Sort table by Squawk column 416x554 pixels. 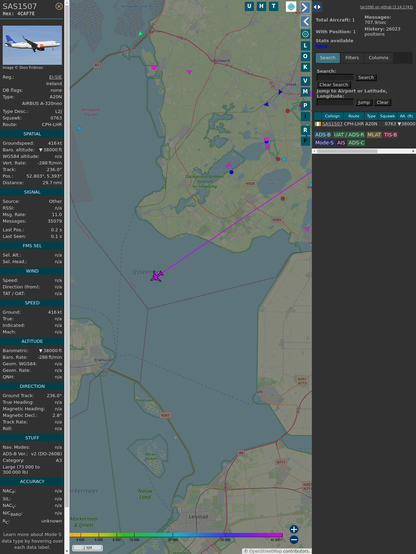pyautogui.click(x=387, y=116)
